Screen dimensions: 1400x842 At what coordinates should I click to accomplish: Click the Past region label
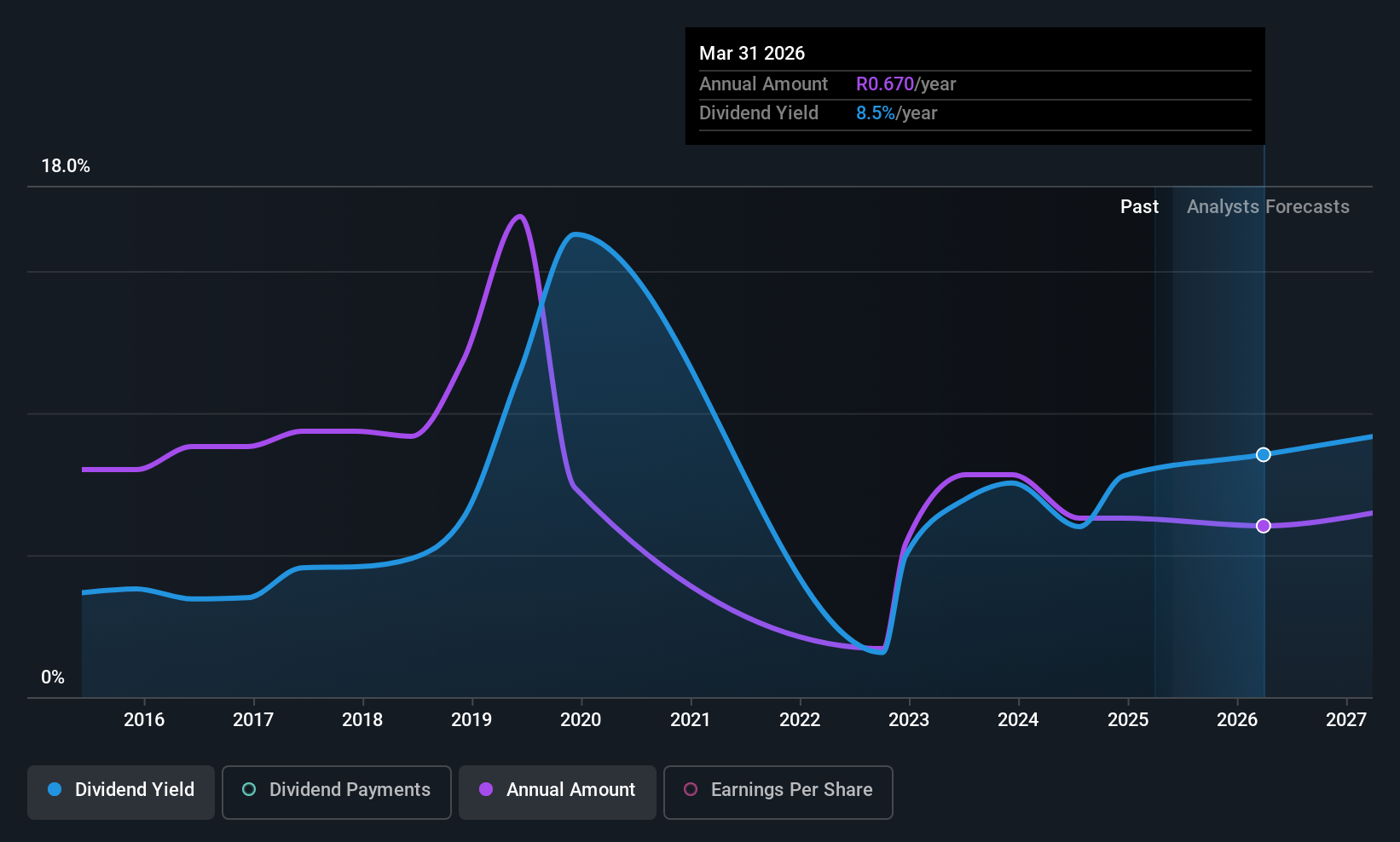tap(1139, 207)
